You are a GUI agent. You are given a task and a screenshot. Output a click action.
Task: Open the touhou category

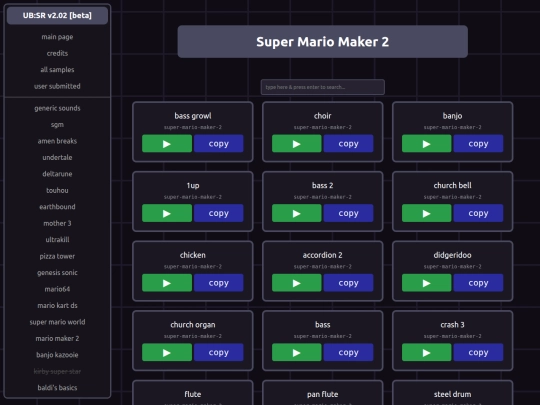coord(57,190)
